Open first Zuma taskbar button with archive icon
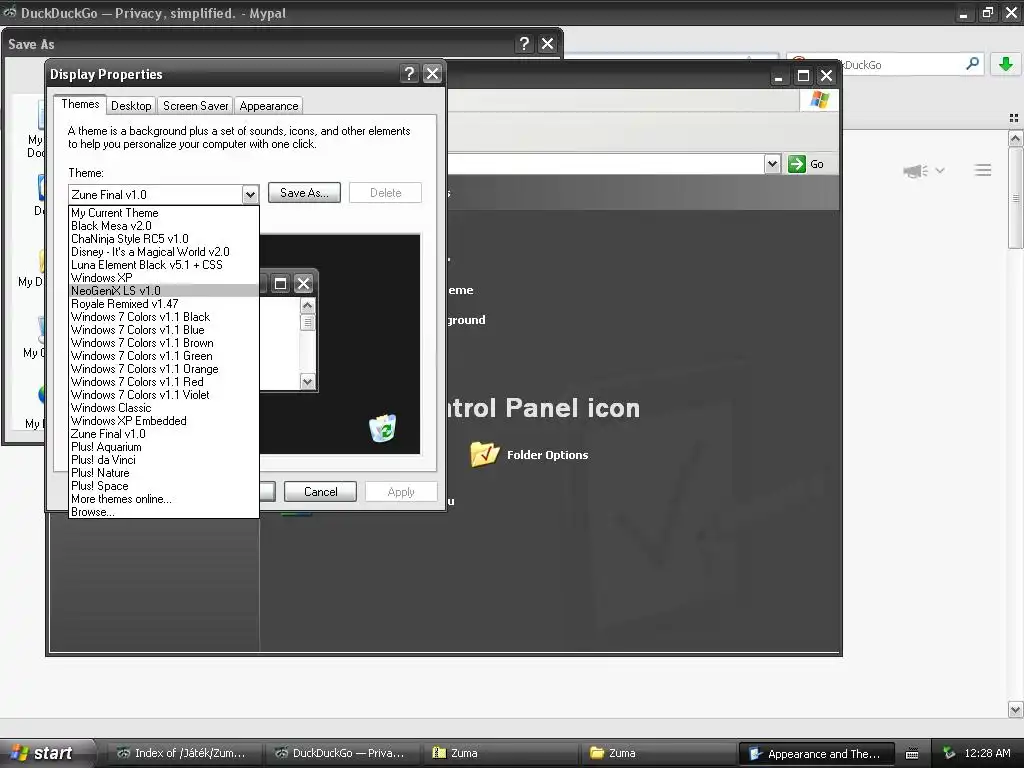This screenshot has width=1024, height=768. click(499, 753)
